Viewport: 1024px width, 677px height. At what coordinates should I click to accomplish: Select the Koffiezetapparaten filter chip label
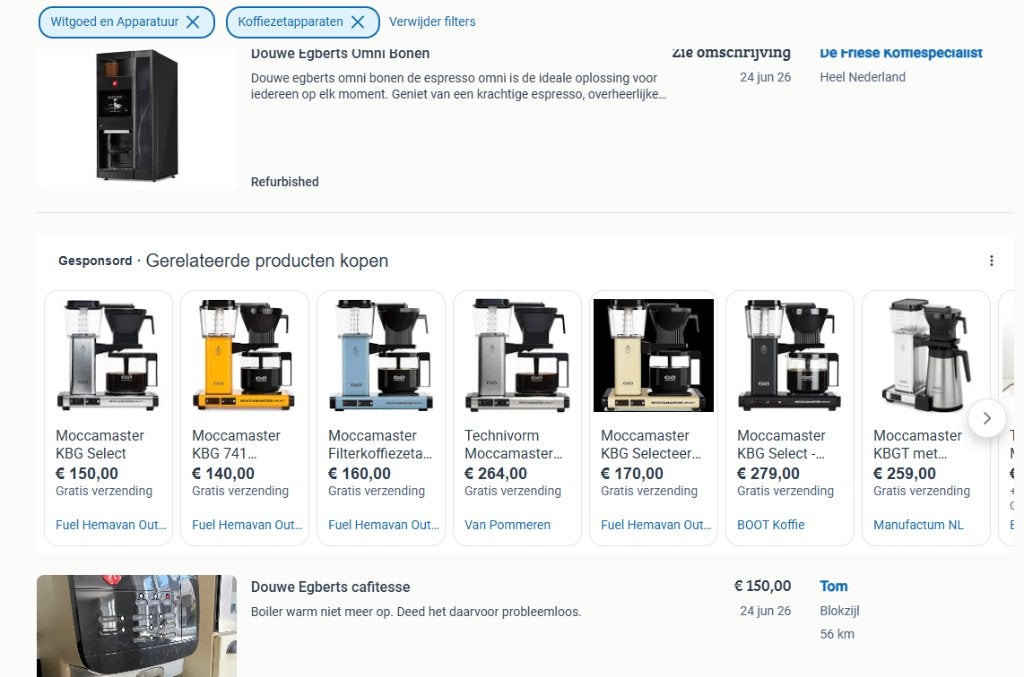coord(290,22)
